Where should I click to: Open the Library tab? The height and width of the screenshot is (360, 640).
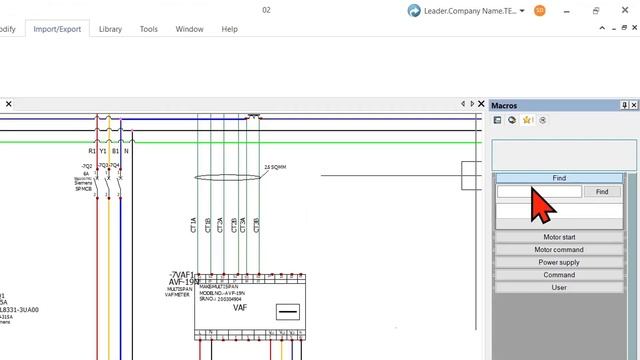(x=110, y=29)
